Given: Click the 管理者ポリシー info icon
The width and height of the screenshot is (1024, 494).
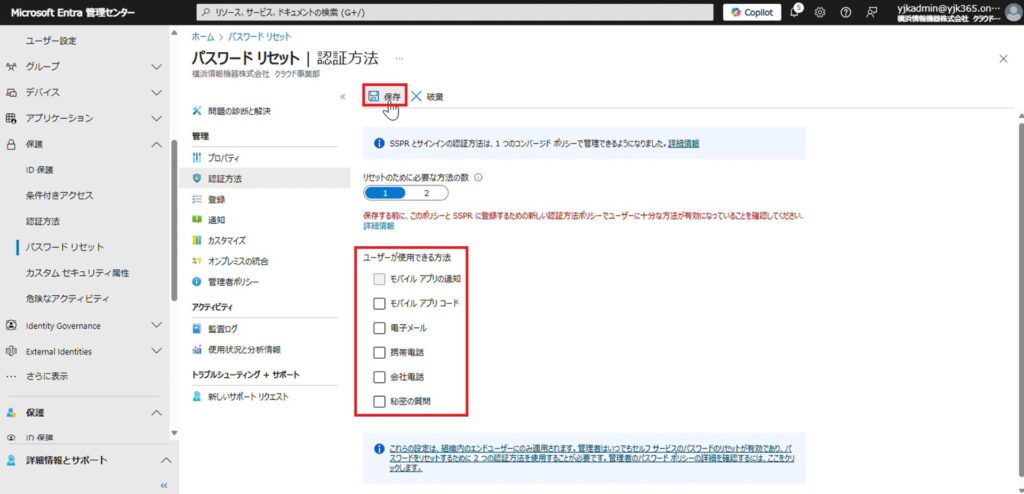Looking at the screenshot, I should [197, 282].
